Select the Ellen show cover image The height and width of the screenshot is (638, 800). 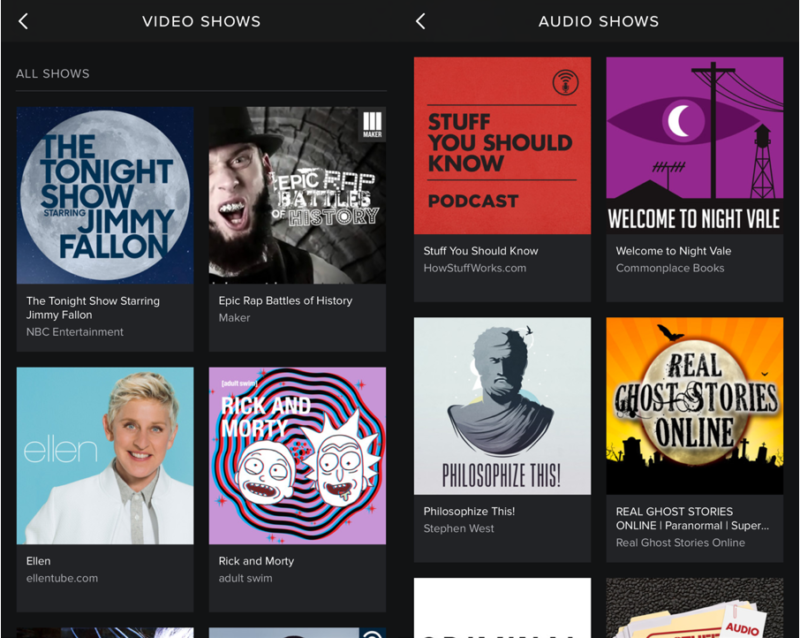click(x=105, y=455)
